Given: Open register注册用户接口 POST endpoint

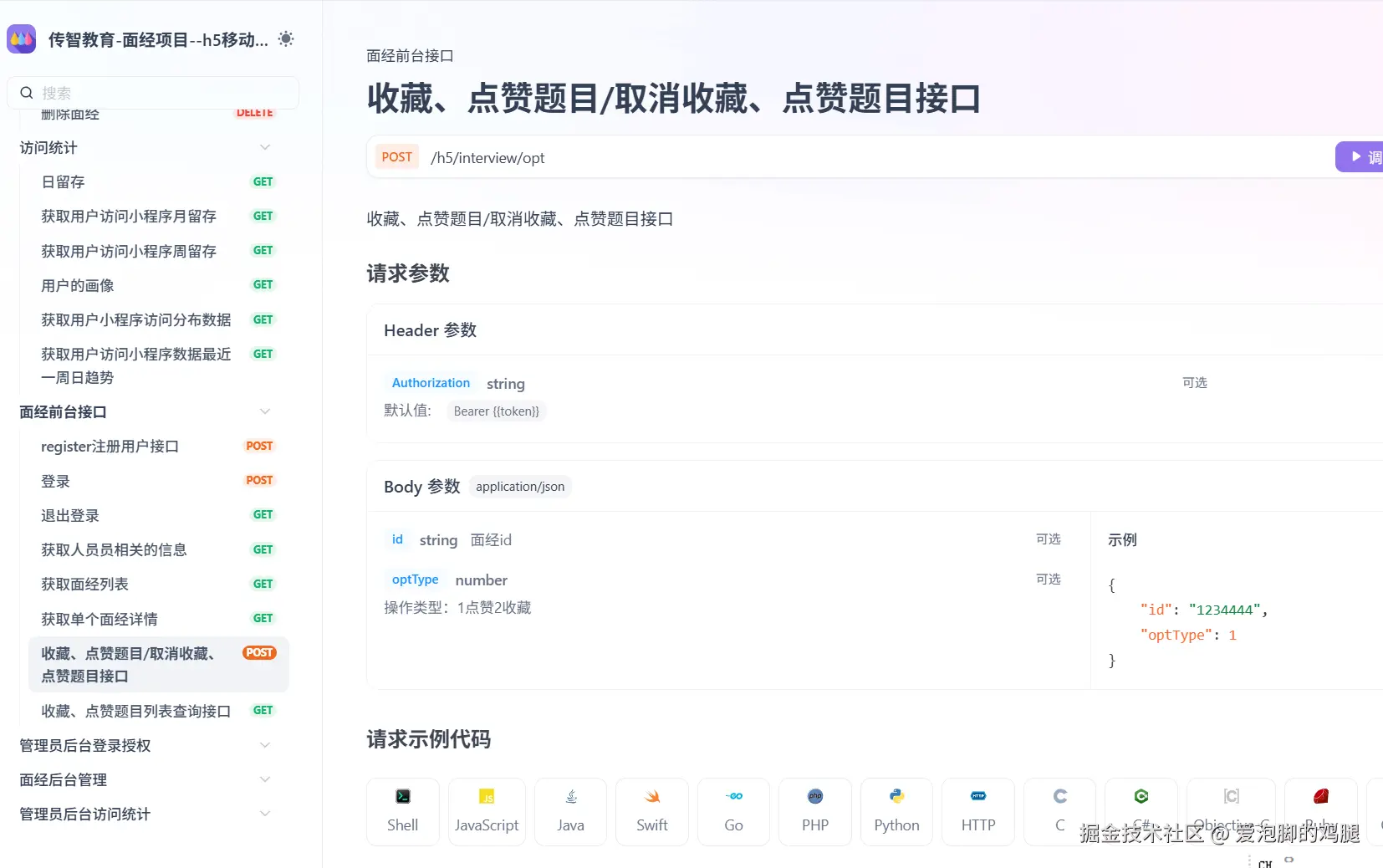Looking at the screenshot, I should click(159, 446).
